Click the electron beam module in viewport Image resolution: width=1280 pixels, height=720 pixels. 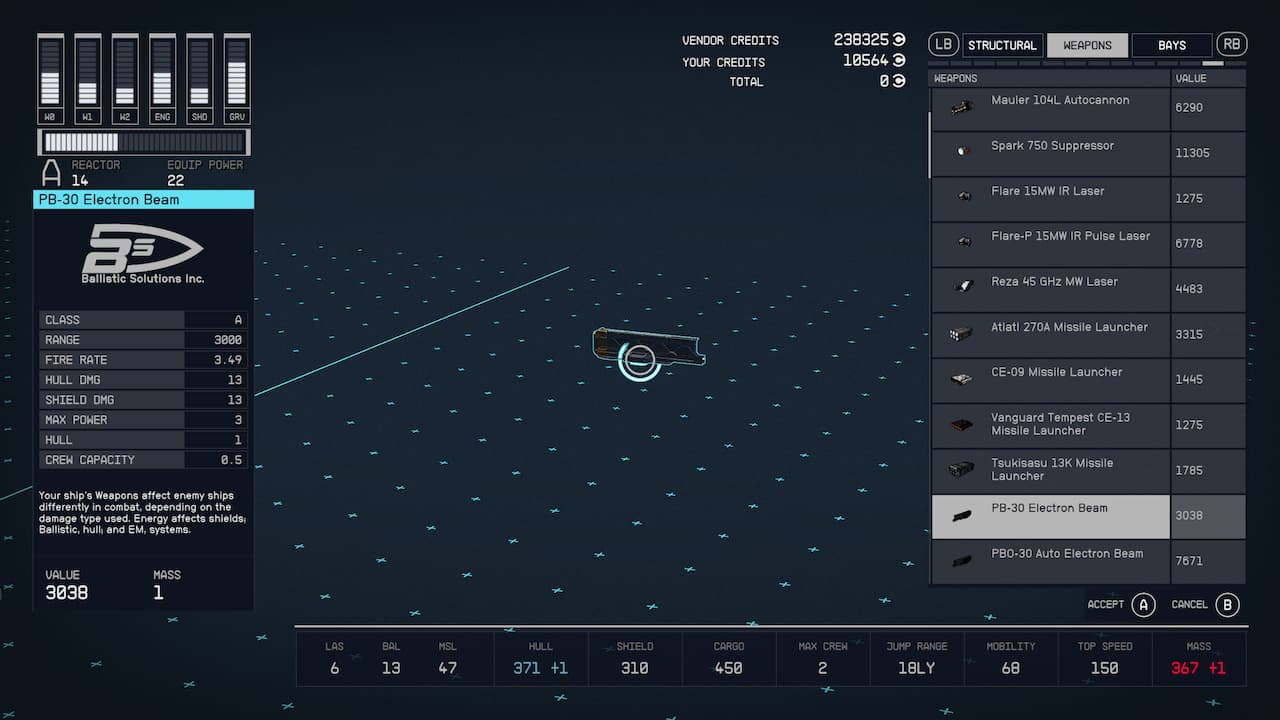[x=648, y=348]
